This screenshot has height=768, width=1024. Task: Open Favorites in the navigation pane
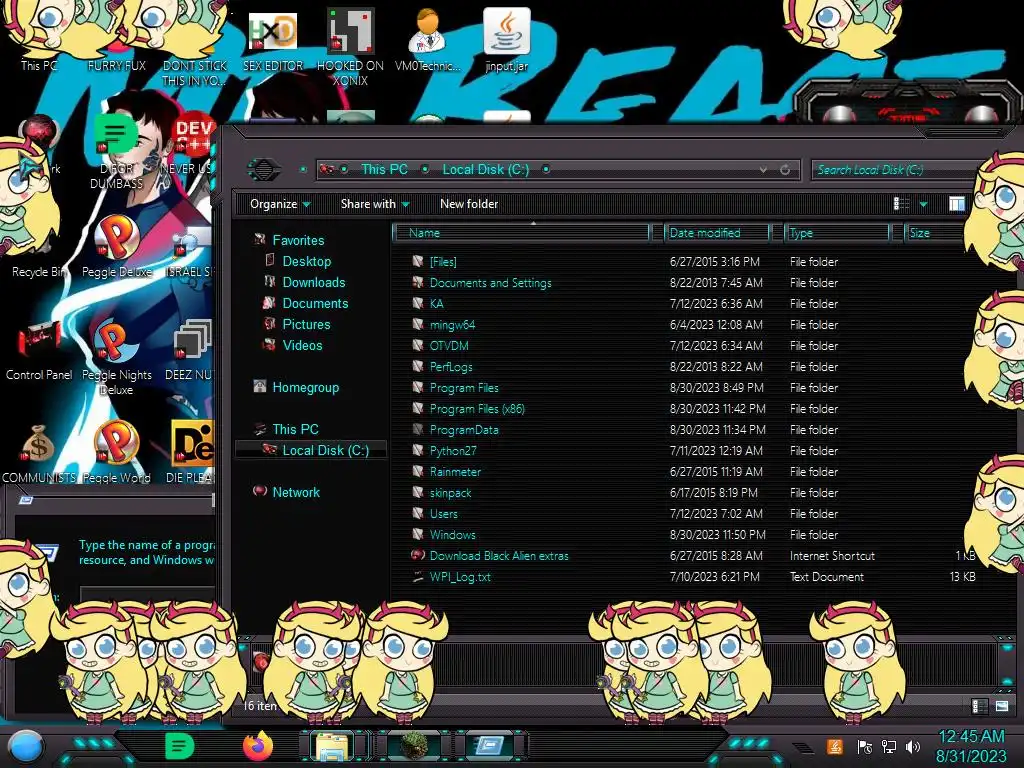click(x=298, y=240)
